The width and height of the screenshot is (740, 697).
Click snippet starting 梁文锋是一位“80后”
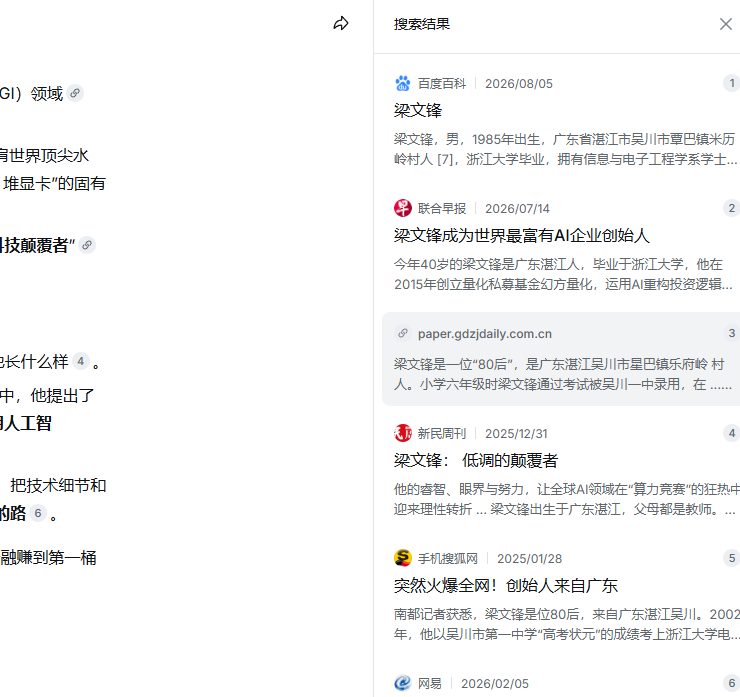tap(563, 374)
